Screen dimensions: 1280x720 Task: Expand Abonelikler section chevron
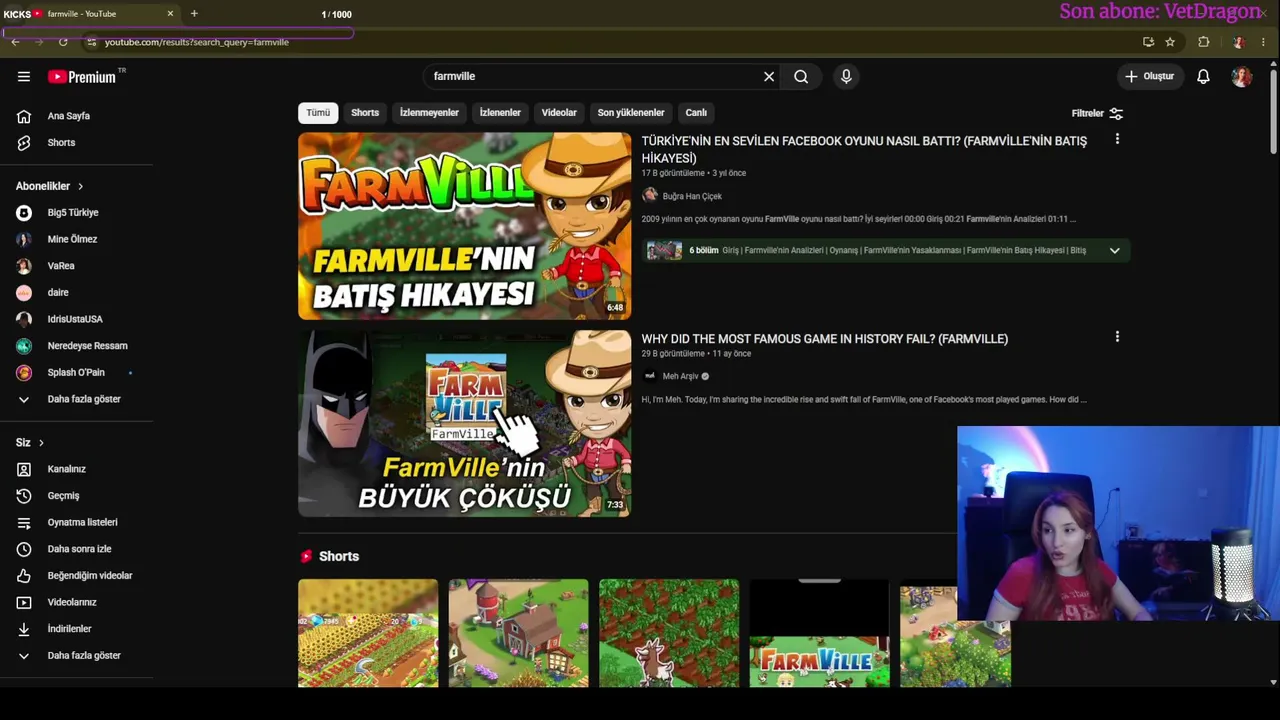[x=80, y=186]
